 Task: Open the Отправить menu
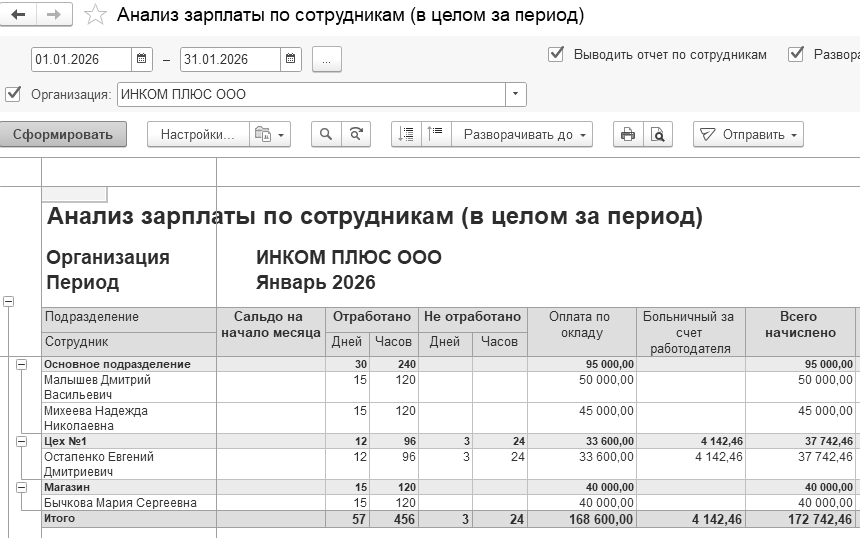click(x=748, y=134)
